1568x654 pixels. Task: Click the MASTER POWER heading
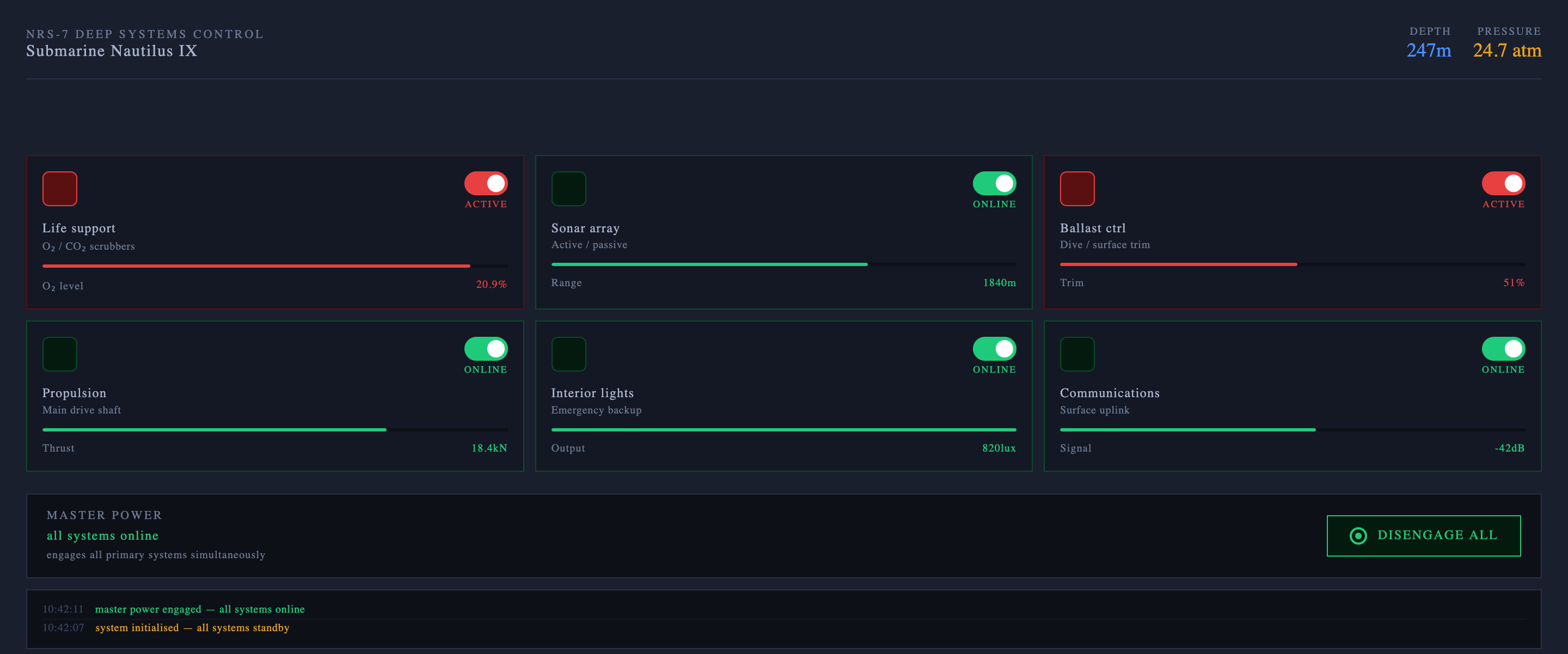[x=104, y=515]
